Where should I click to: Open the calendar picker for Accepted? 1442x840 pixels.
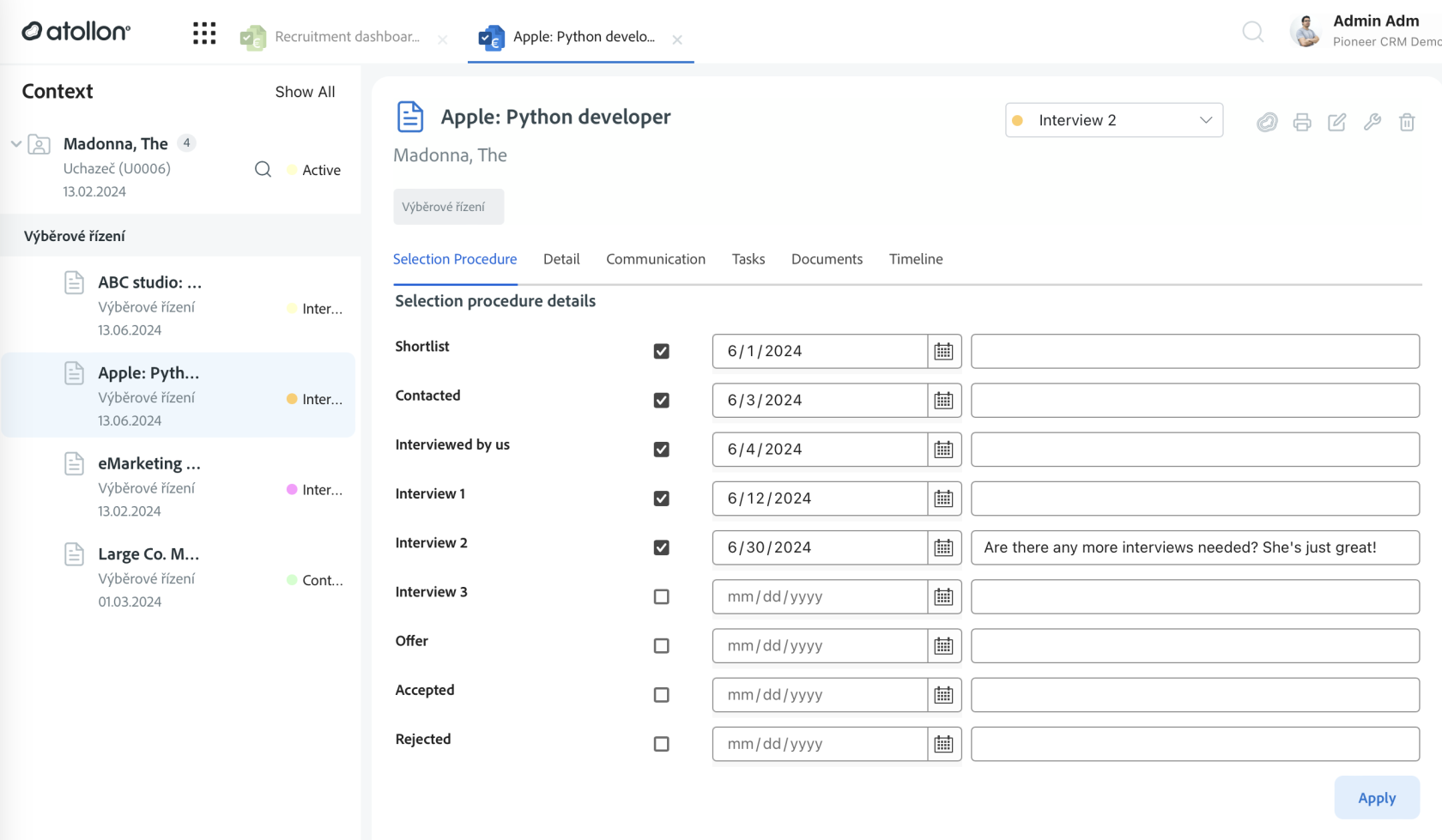coord(943,695)
